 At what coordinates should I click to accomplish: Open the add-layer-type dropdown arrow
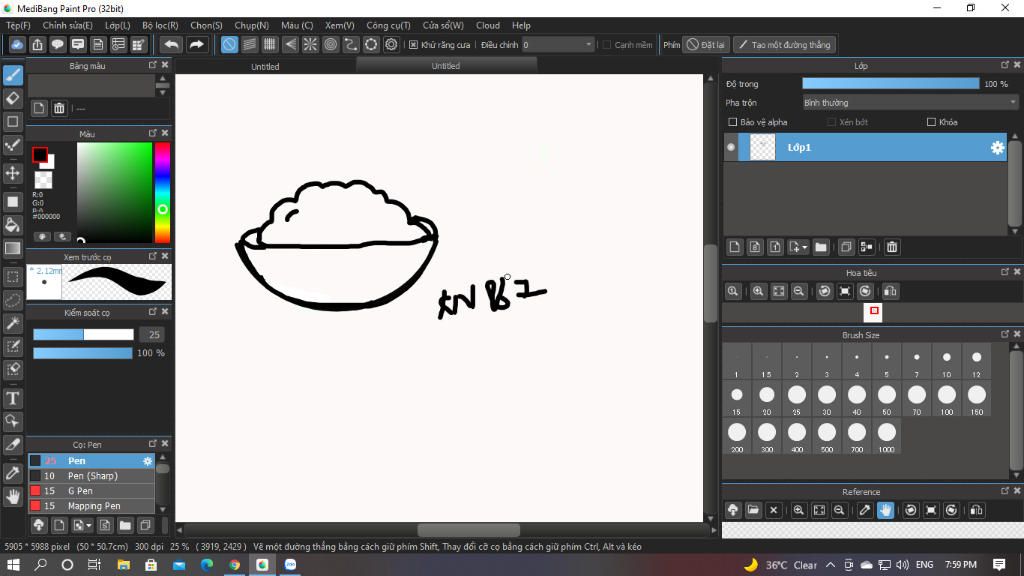tap(805, 247)
